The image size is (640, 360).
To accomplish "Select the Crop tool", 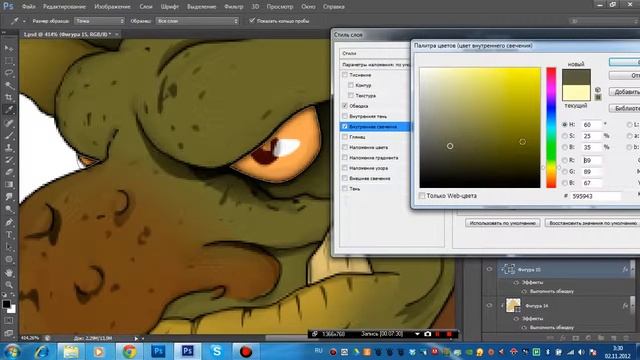I will pyautogui.click(x=9, y=98).
